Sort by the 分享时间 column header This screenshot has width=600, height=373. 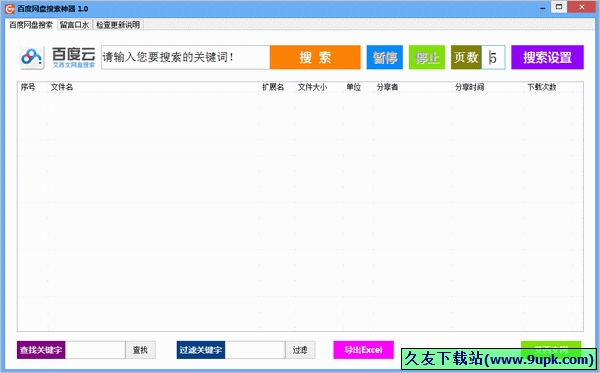tap(469, 87)
